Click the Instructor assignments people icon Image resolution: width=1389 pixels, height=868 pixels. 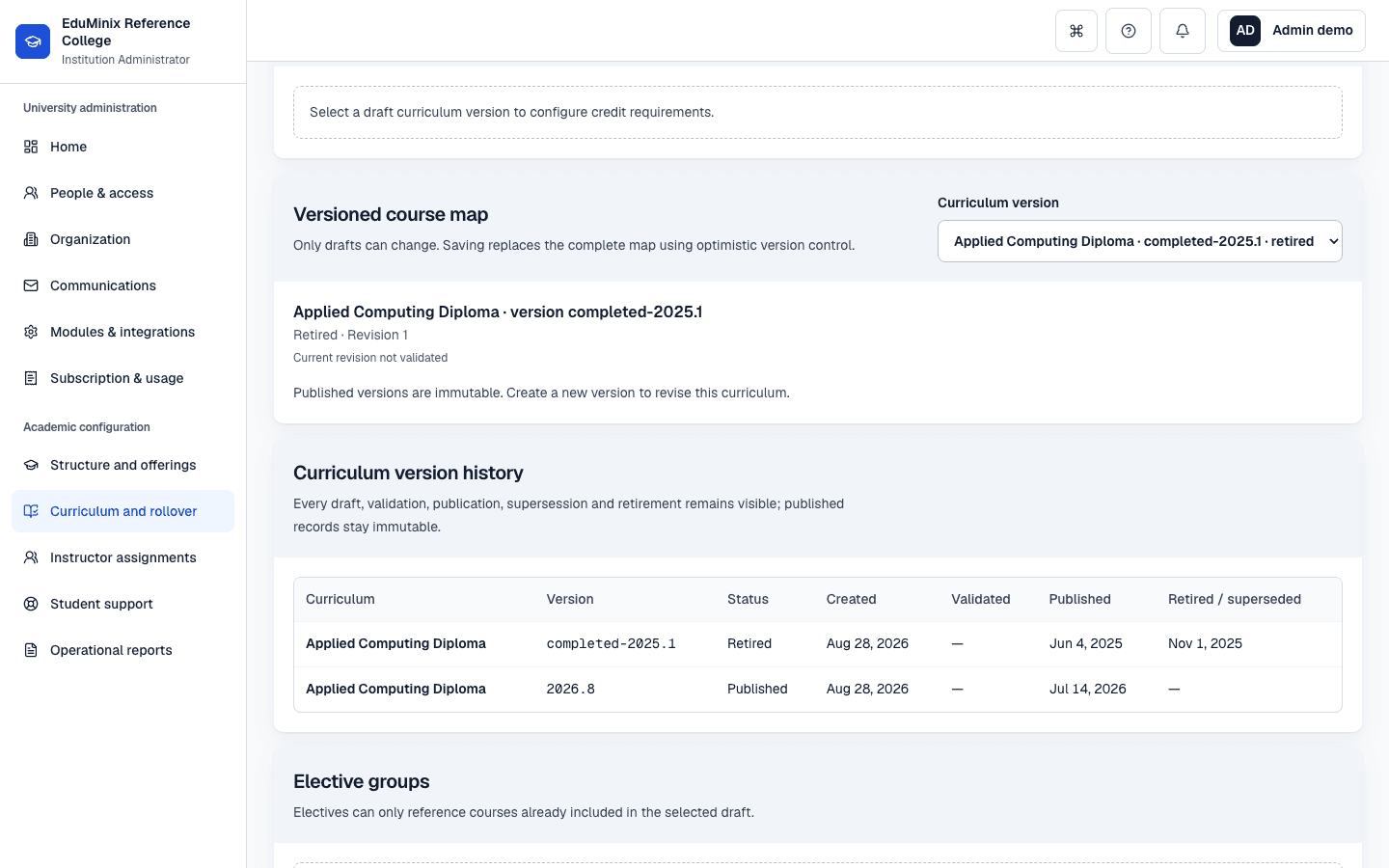[x=31, y=557]
